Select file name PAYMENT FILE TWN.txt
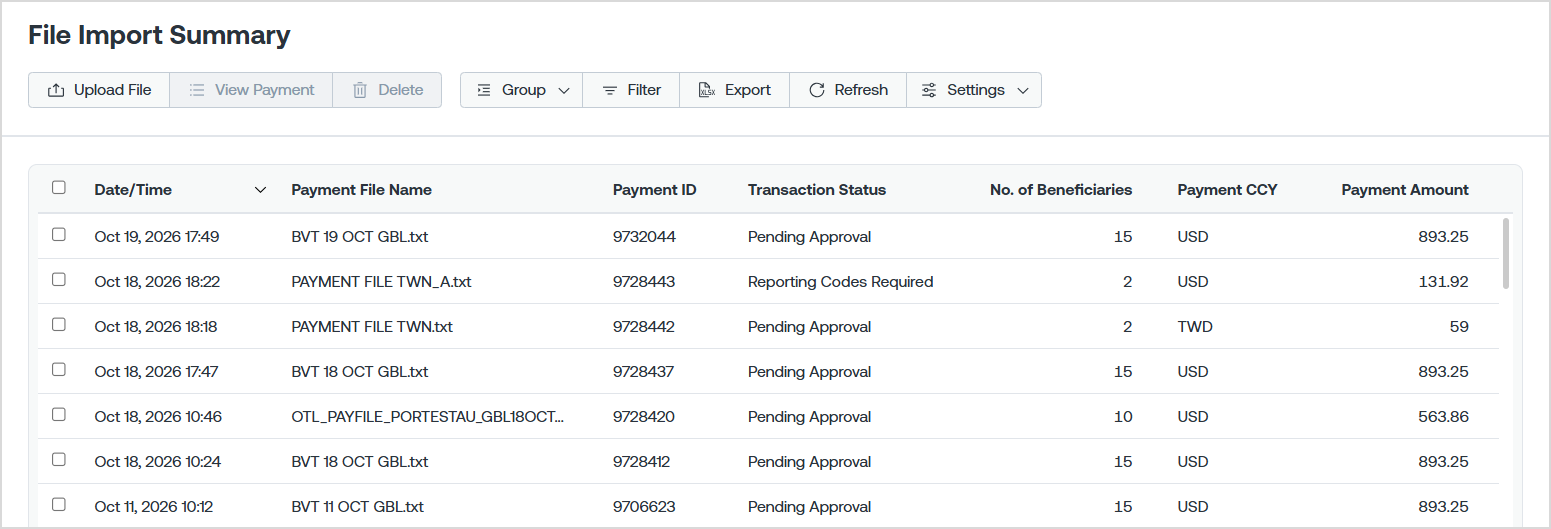The width and height of the screenshot is (1551, 529). point(372,327)
